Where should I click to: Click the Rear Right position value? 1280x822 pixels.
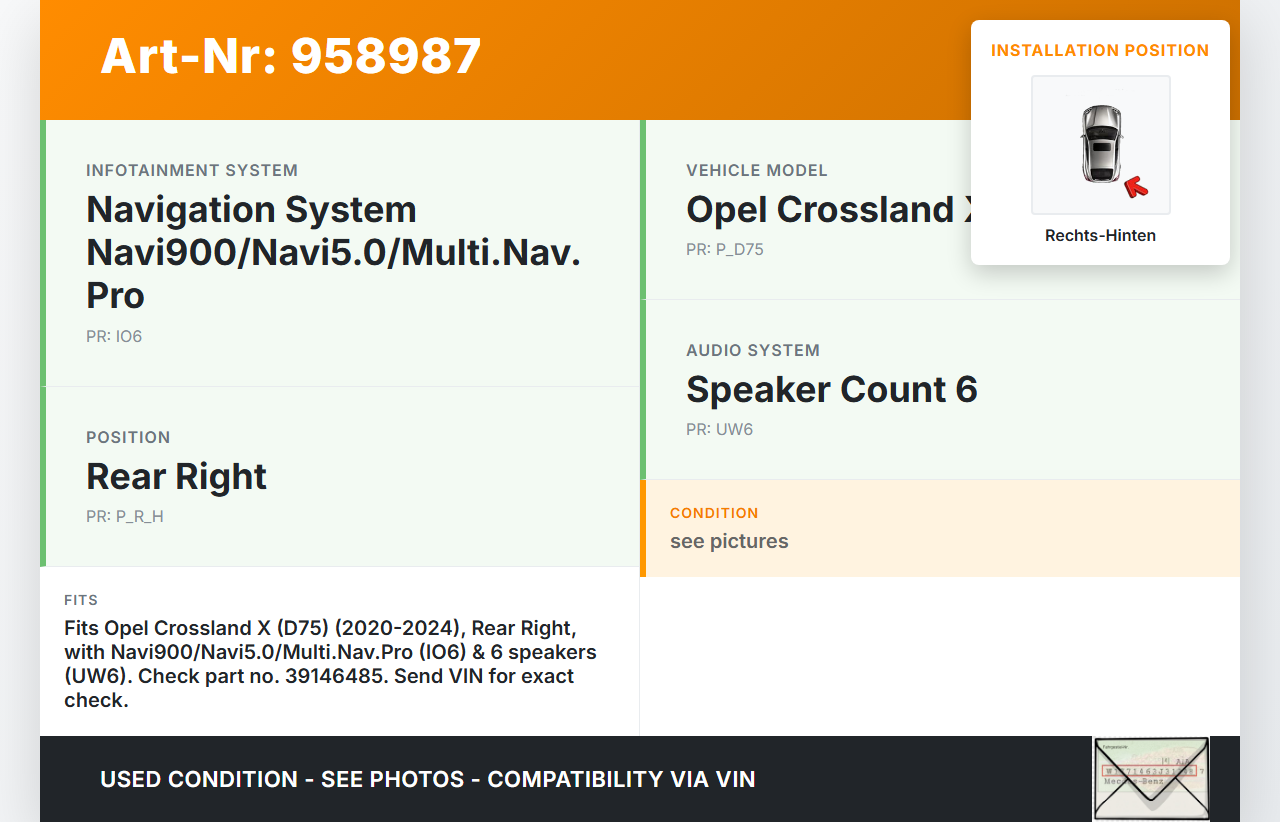point(176,476)
